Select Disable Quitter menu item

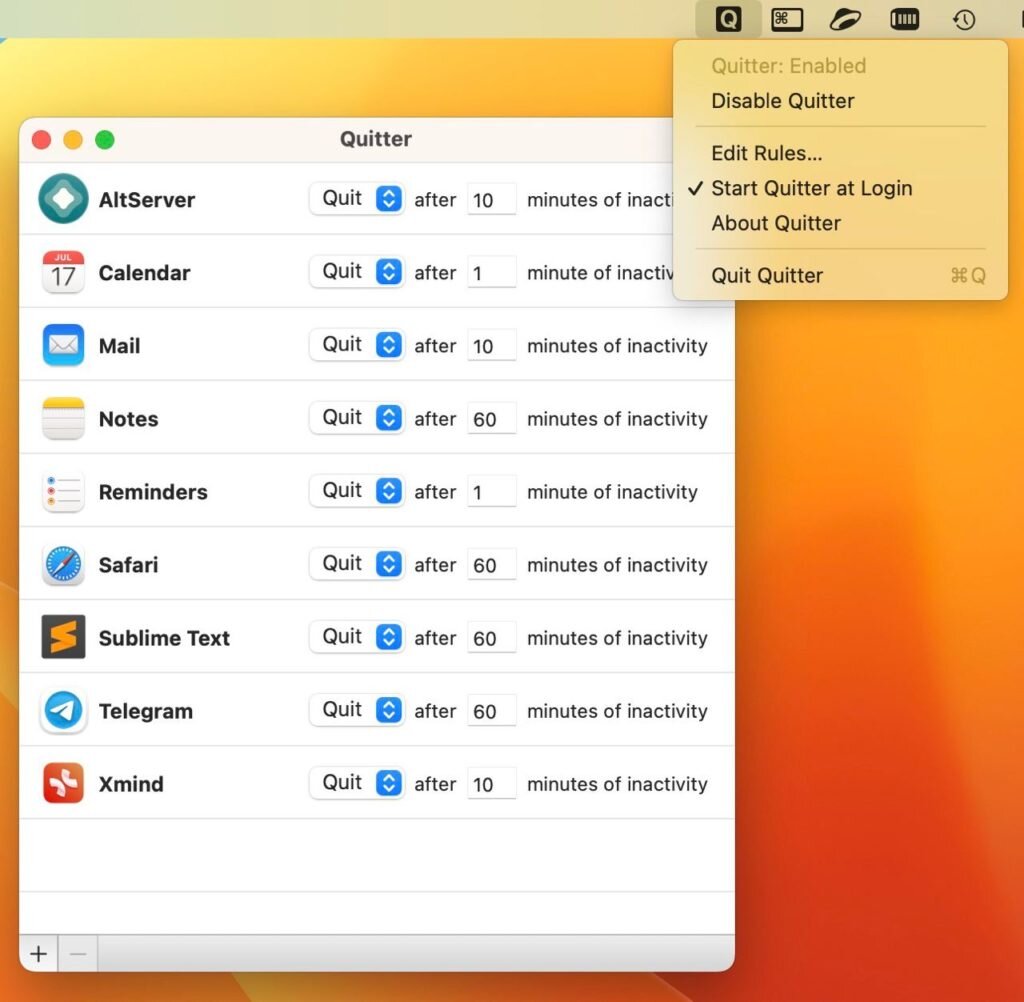(x=782, y=101)
